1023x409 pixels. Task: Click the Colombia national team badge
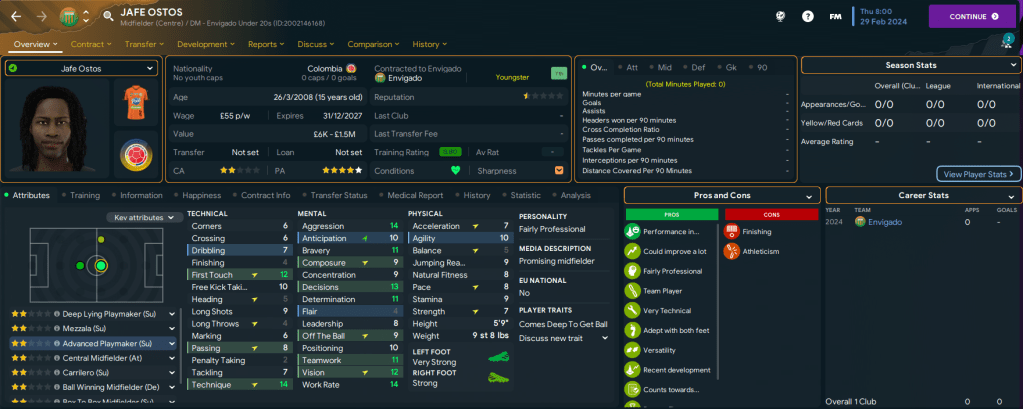pyautogui.click(x=136, y=155)
